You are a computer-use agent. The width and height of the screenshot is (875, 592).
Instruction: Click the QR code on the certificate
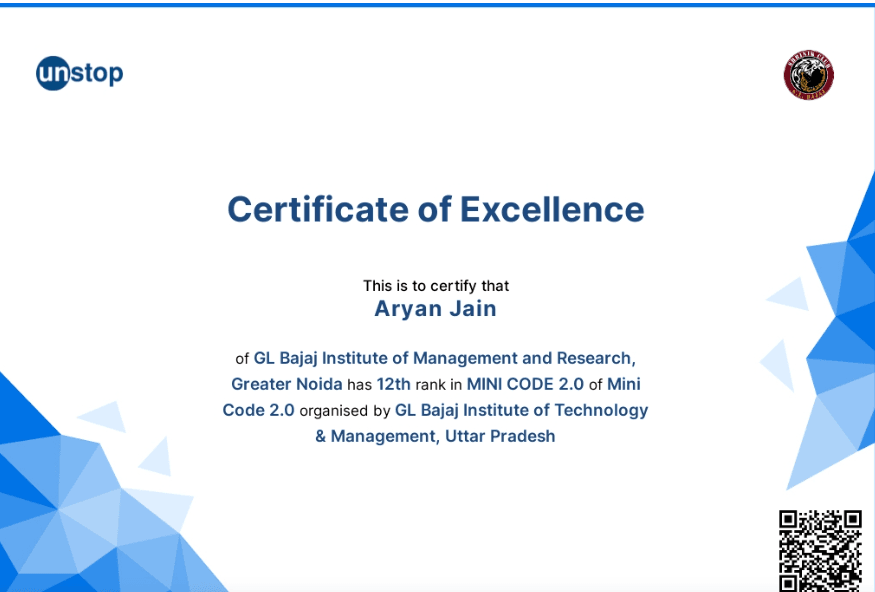coord(820,550)
